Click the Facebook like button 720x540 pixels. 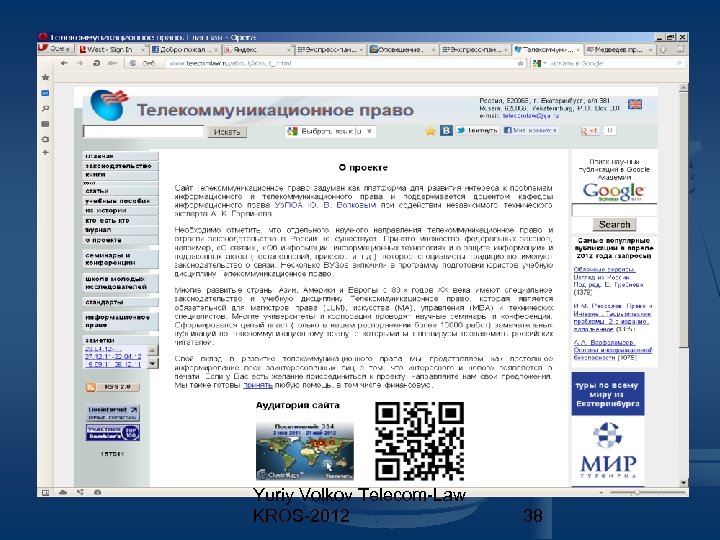point(530,130)
